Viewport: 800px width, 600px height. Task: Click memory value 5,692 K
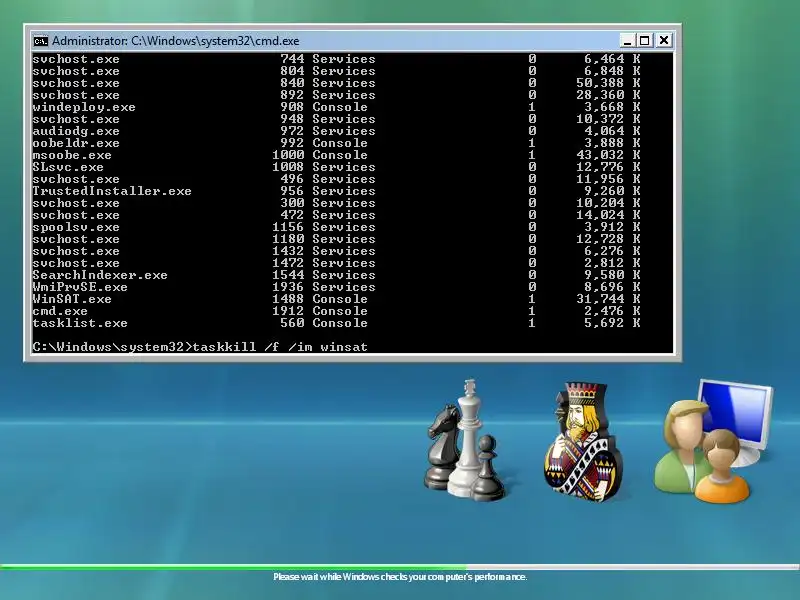[x=612, y=323]
